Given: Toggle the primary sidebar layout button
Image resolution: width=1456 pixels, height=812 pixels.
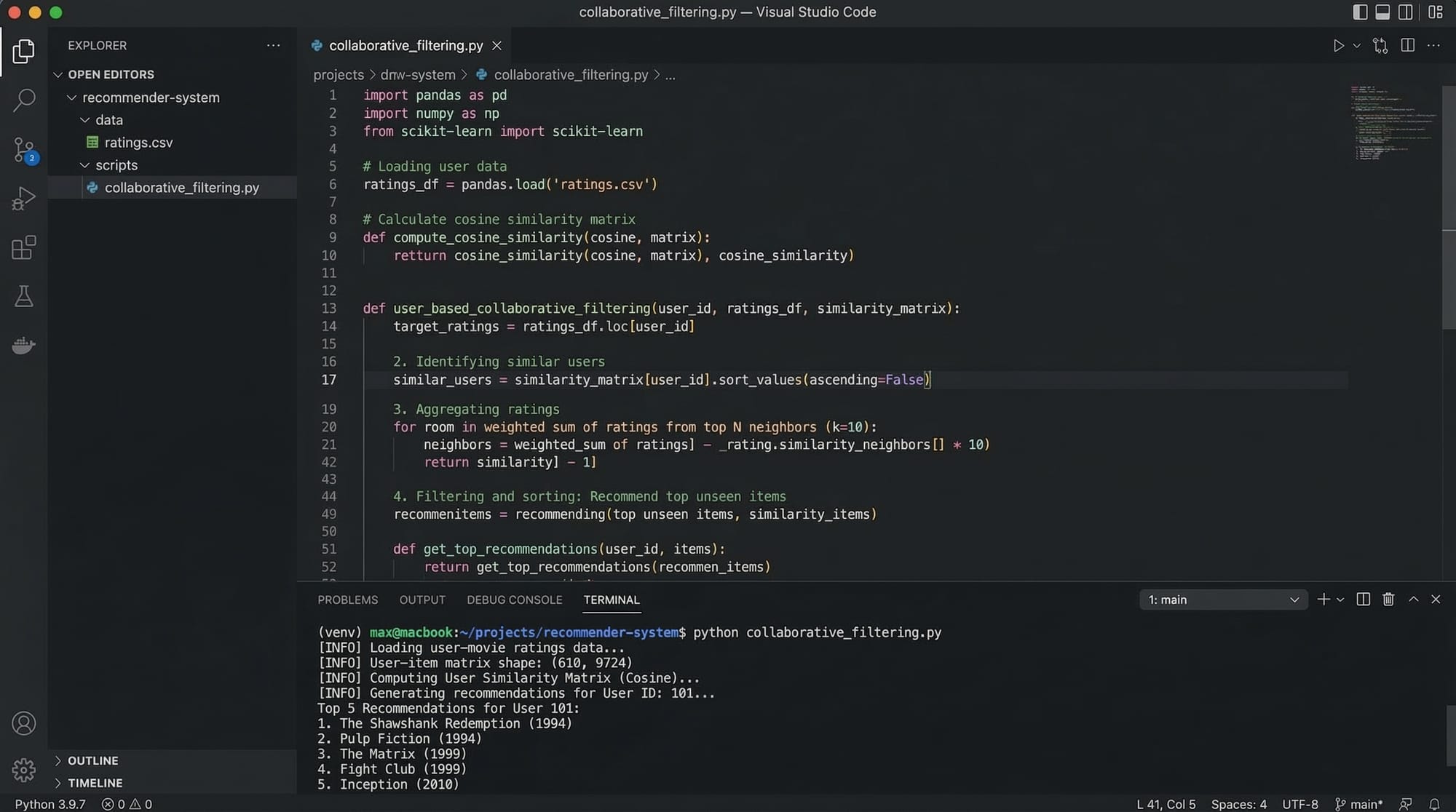Looking at the screenshot, I should point(1360,12).
